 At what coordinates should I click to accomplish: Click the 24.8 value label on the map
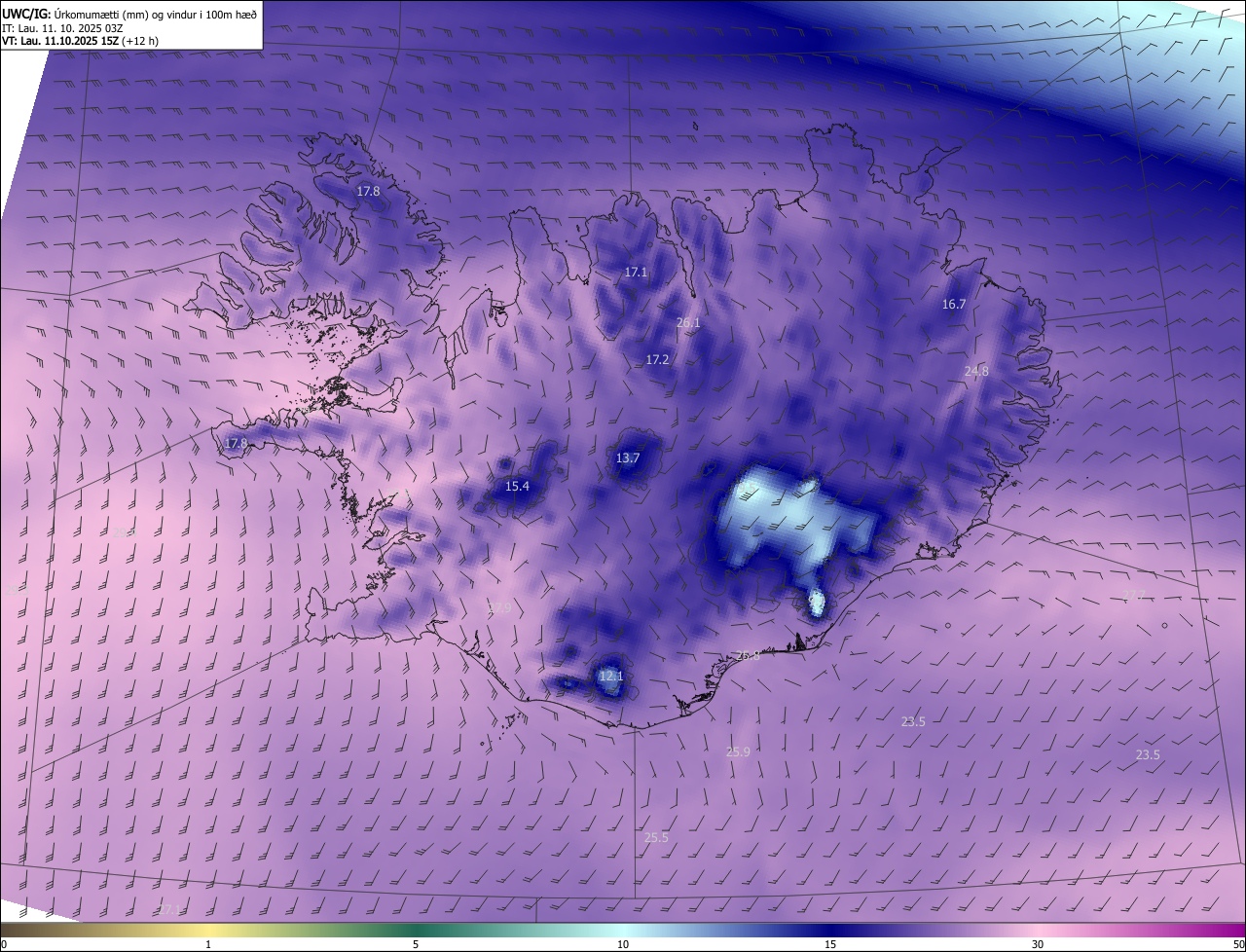(976, 371)
